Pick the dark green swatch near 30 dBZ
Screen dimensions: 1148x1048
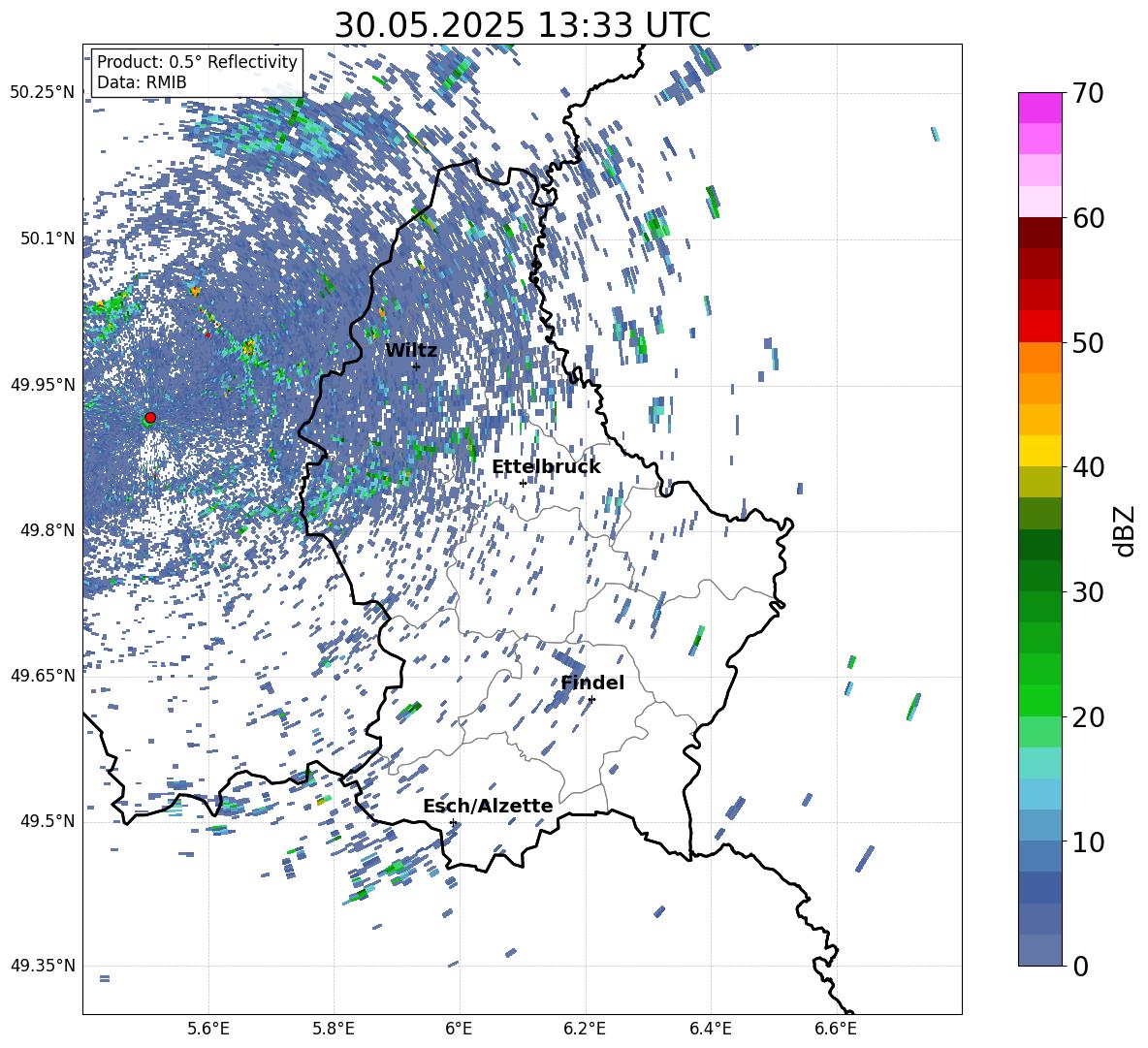coord(1039,575)
